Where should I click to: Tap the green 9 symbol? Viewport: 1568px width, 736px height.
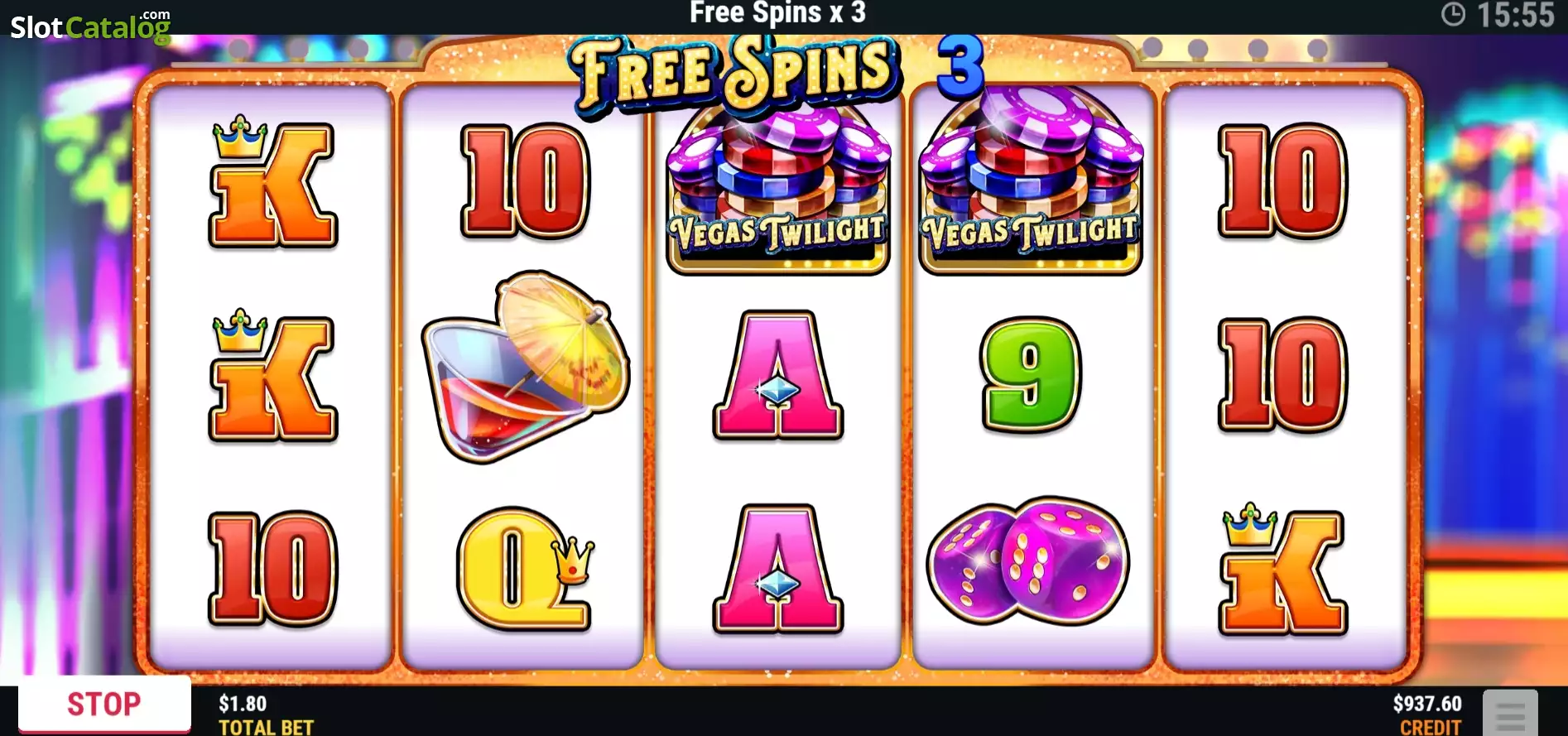1031,375
